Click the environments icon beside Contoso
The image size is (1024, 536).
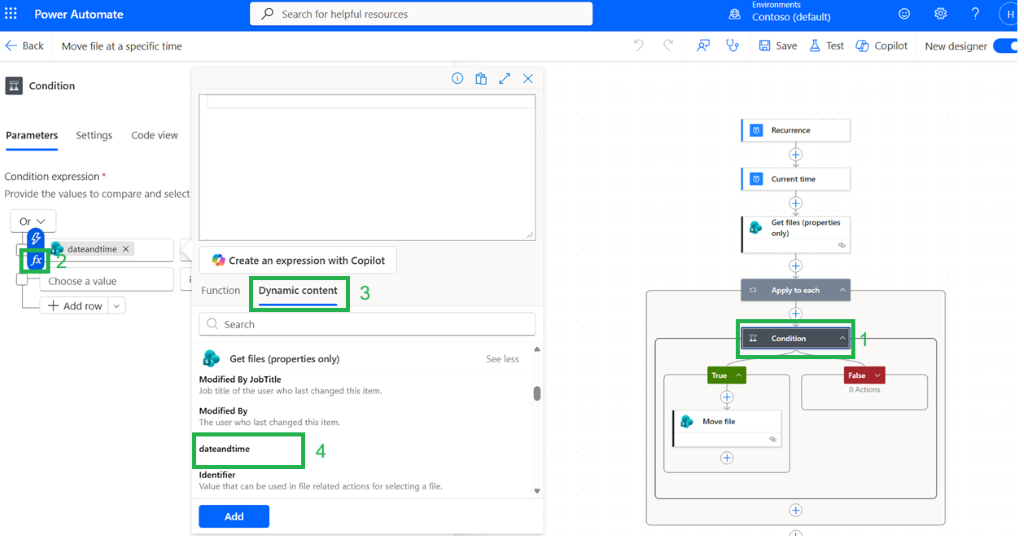tap(735, 14)
